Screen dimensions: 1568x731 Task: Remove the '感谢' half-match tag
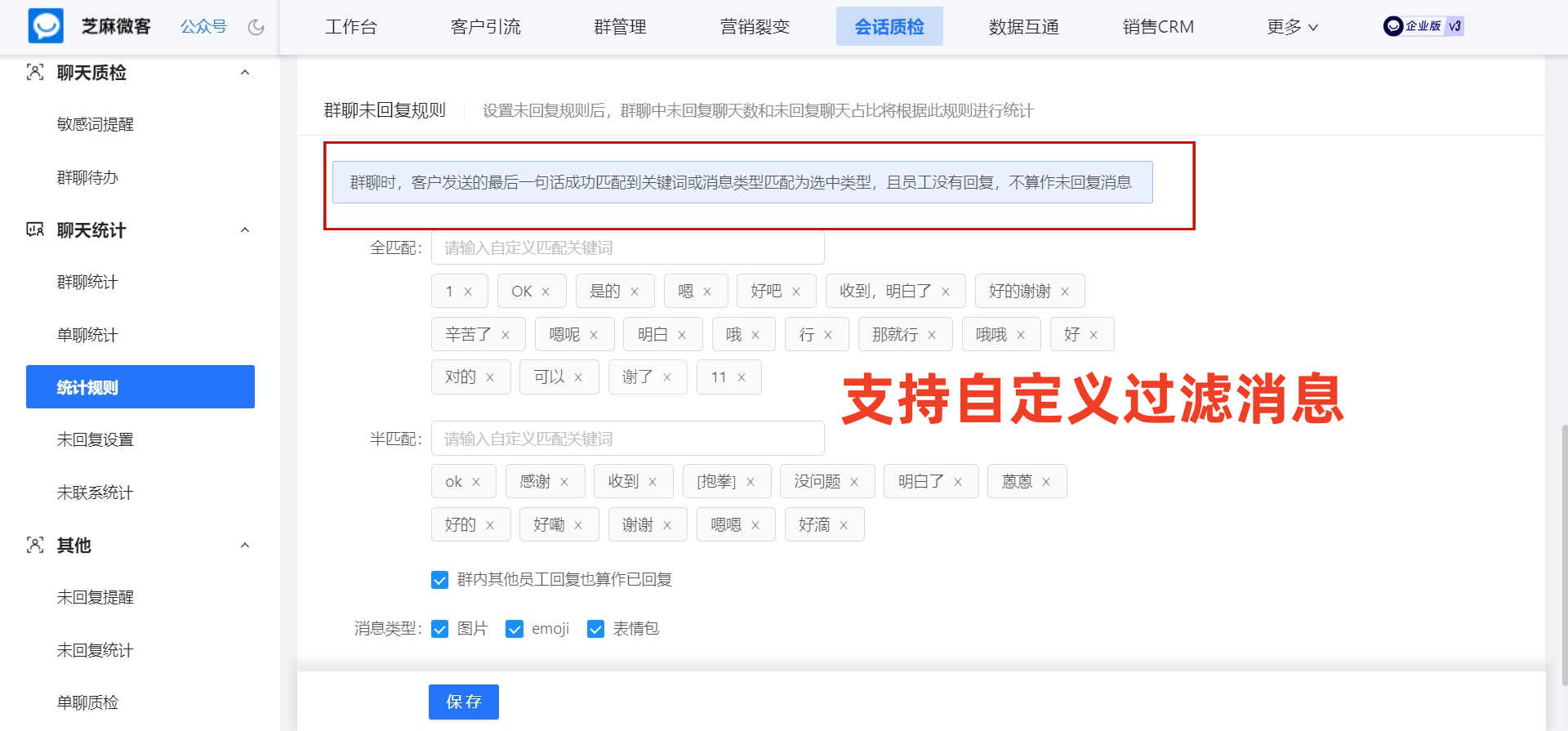coord(564,482)
